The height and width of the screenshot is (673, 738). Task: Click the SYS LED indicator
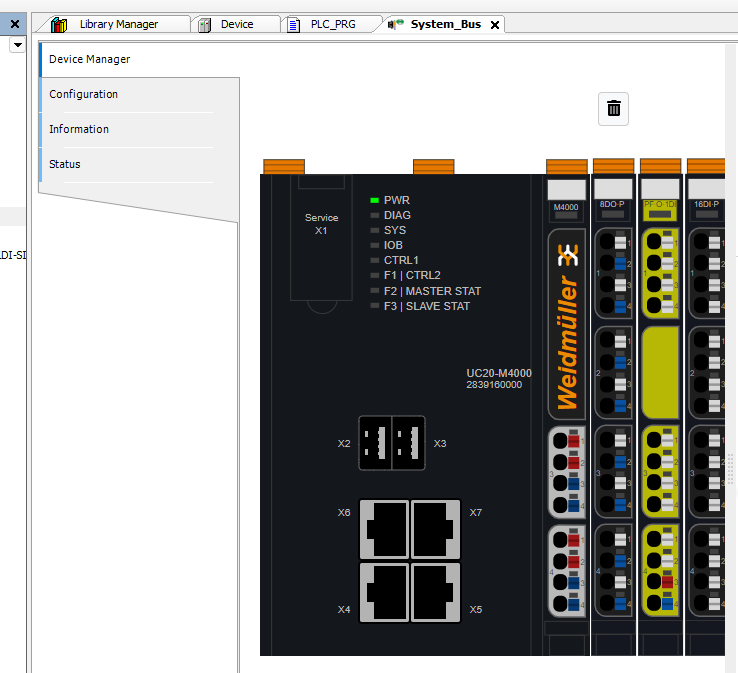[x=374, y=231]
